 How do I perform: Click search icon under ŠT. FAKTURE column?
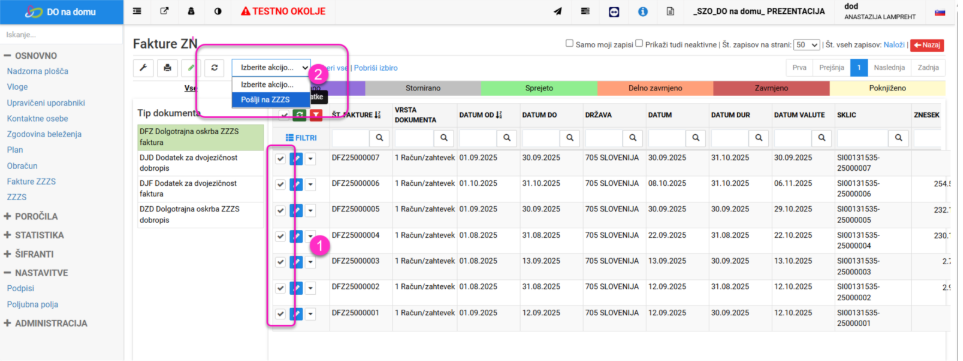click(380, 138)
